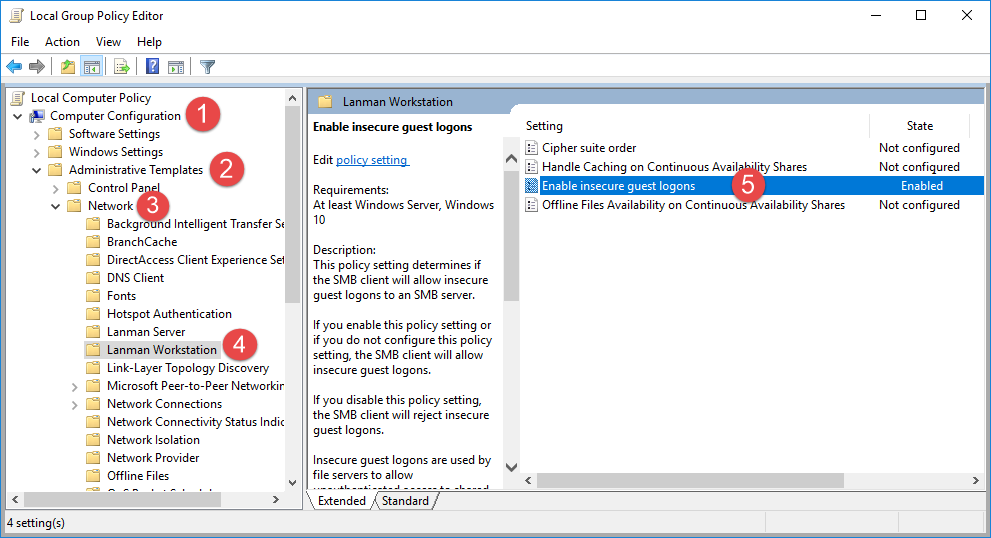Toggle Show/Hide Action Pane toolbar icon
Screen dimensions: 991x538
pos(176,66)
